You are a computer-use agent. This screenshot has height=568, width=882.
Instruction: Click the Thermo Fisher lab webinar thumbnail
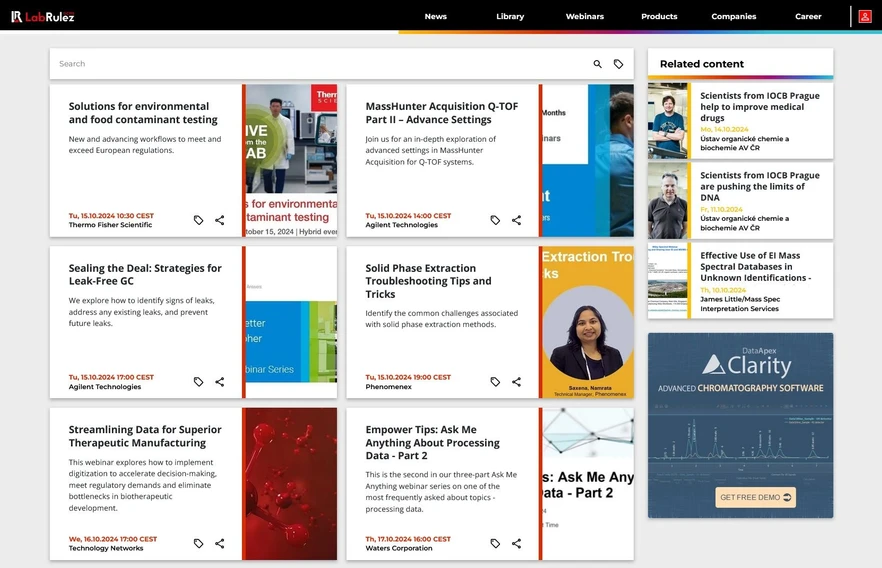291,160
